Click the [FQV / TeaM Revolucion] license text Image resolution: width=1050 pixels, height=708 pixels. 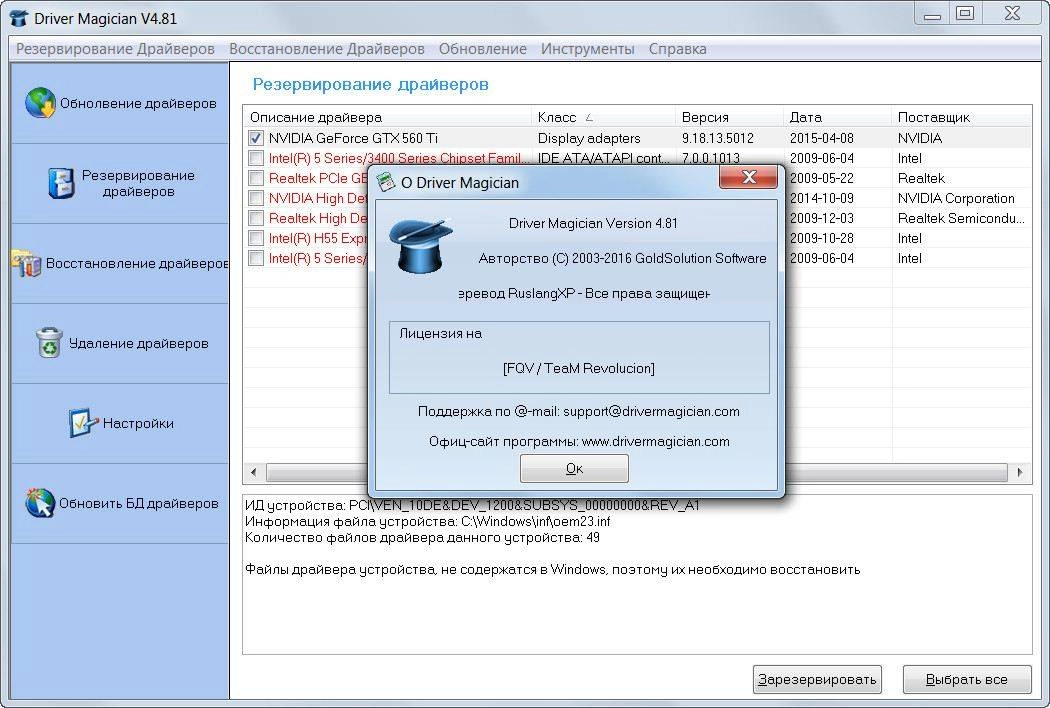[x=579, y=368]
